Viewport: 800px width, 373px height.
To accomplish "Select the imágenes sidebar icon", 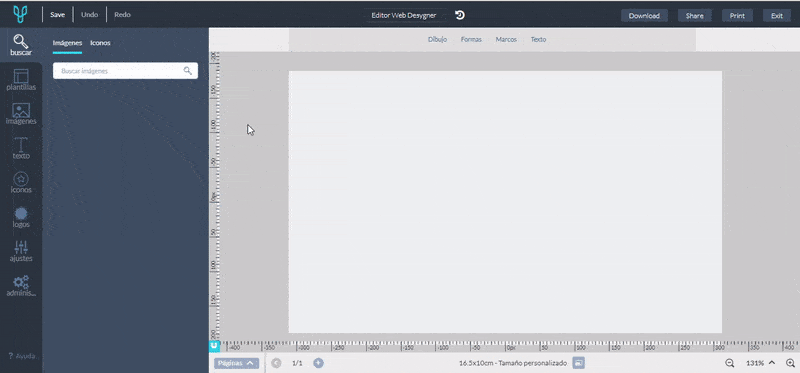I will pyautogui.click(x=21, y=114).
